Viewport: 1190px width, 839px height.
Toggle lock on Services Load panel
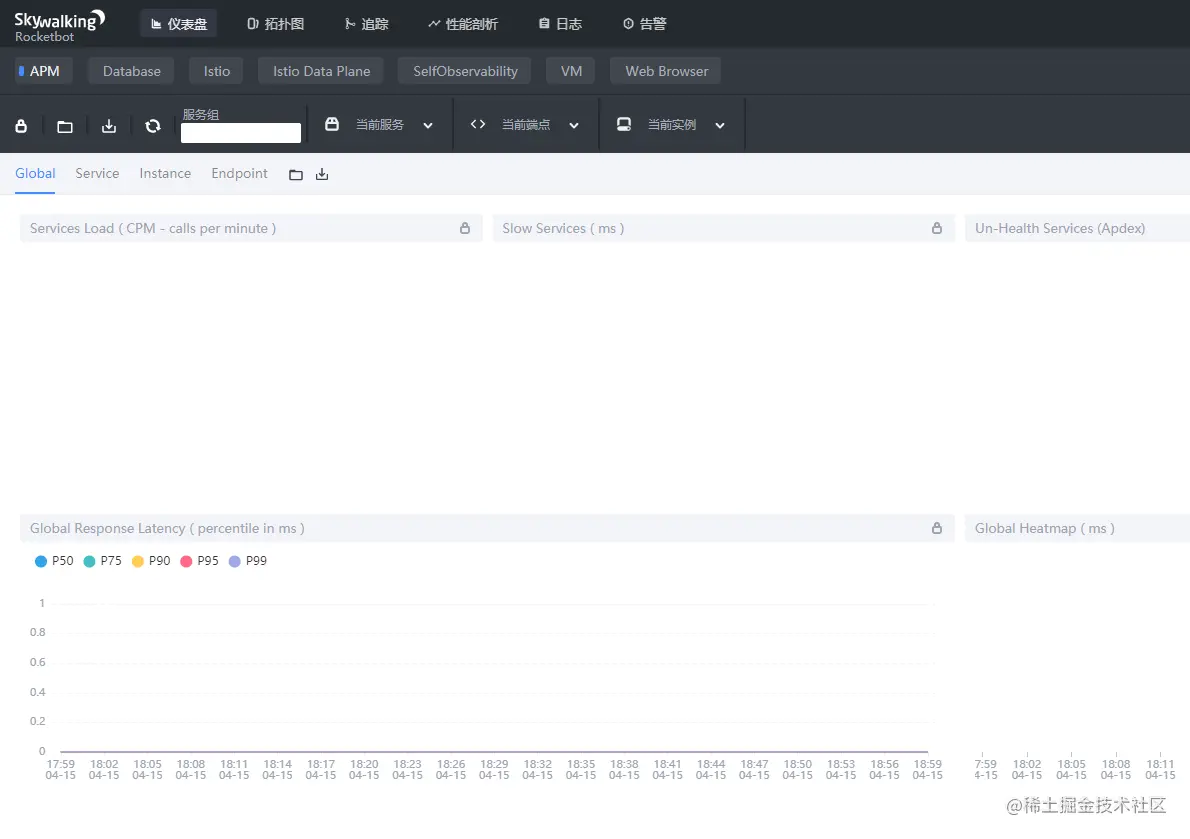(464, 228)
